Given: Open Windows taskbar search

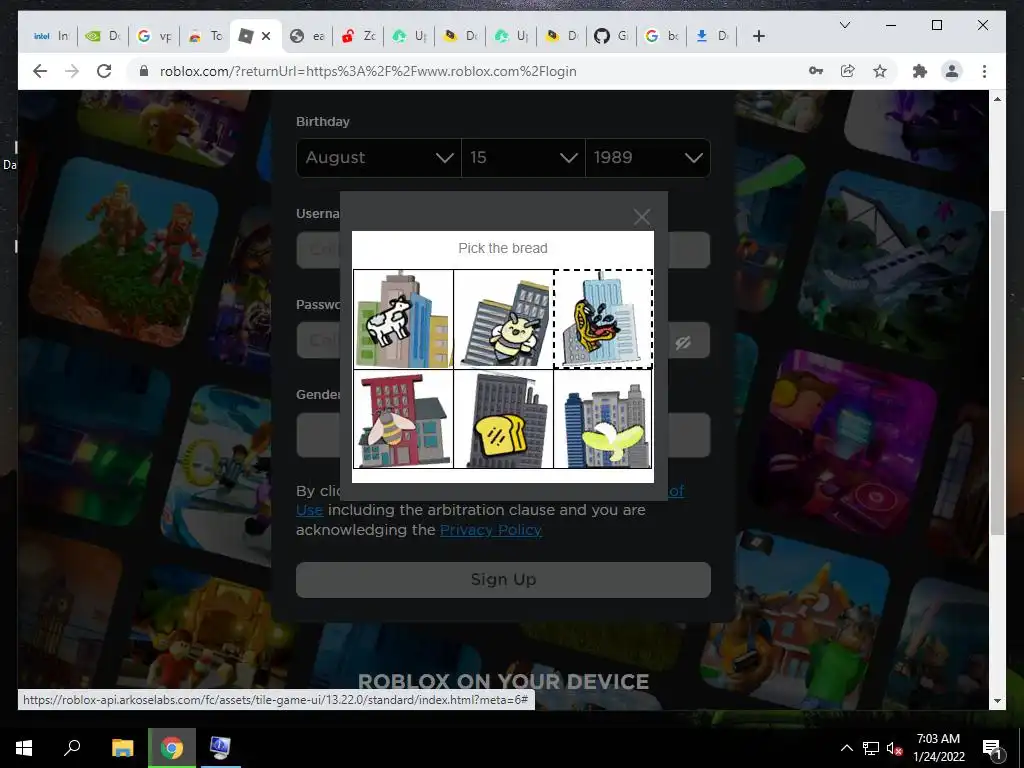Looking at the screenshot, I should pos(72,748).
